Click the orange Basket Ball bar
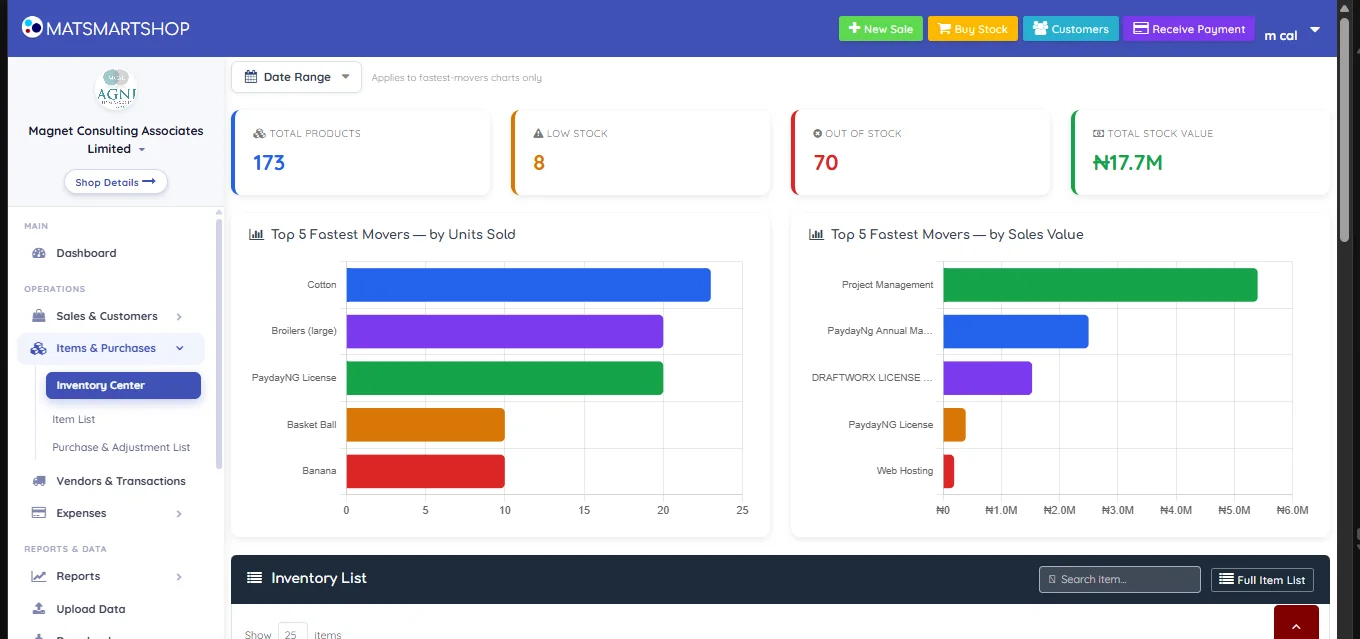 pyautogui.click(x=425, y=425)
